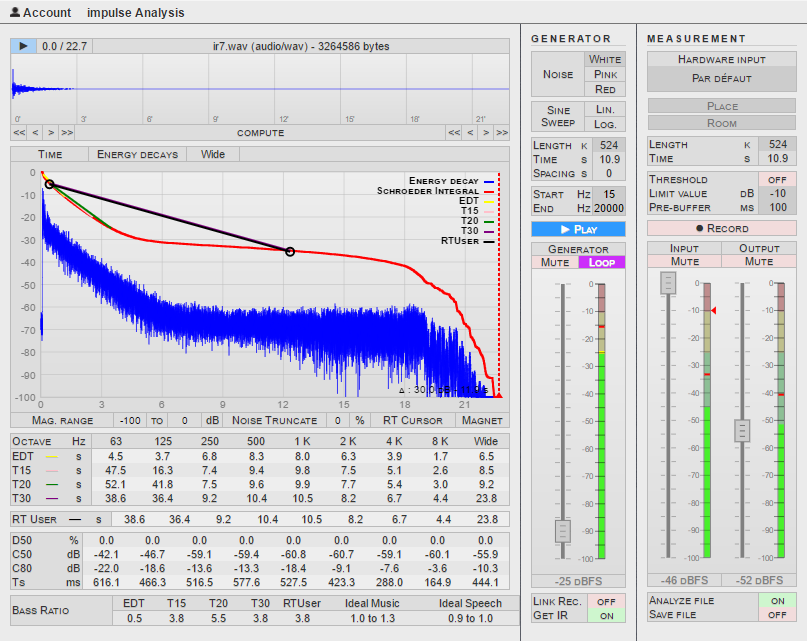Open the Hardware input Par défaut selector
Viewport: 807px width, 641px height.
tap(721, 78)
